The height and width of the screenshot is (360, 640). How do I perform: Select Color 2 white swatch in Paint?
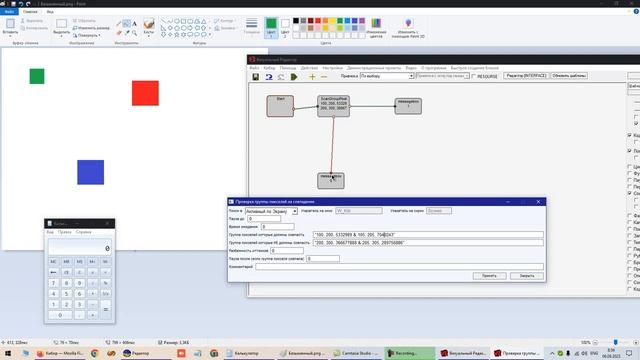point(285,27)
